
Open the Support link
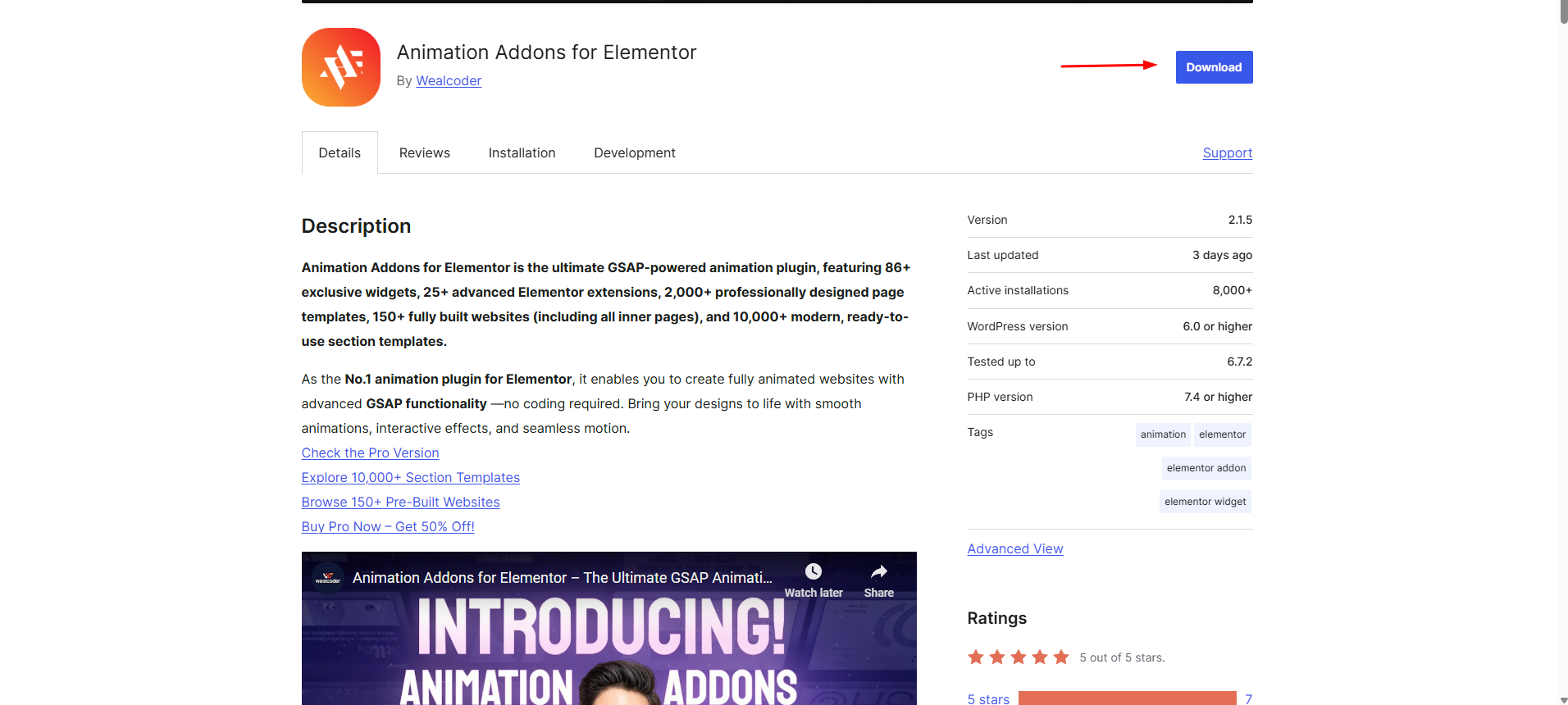1227,152
